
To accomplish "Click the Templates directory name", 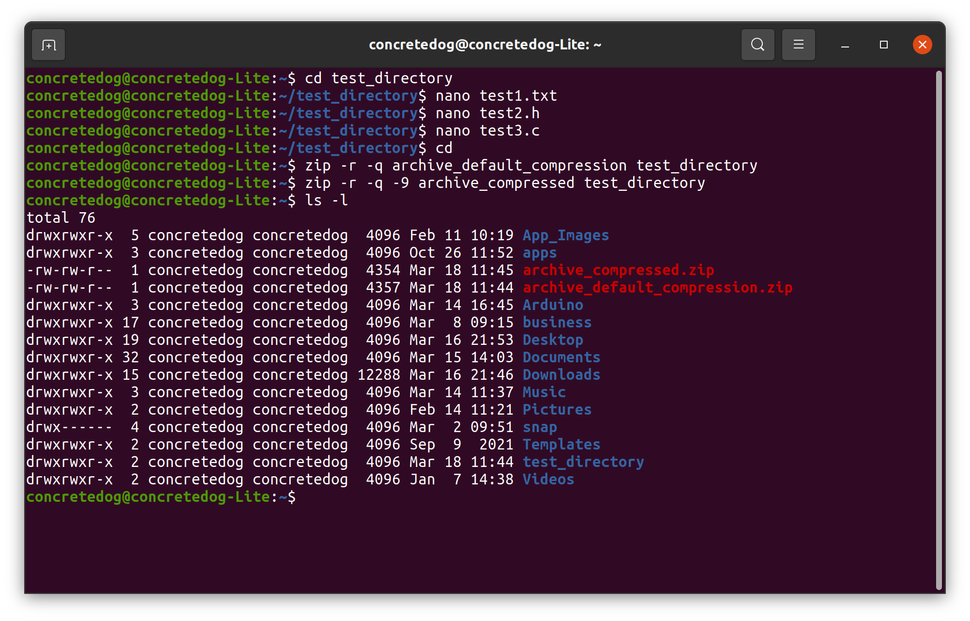I will [560, 444].
